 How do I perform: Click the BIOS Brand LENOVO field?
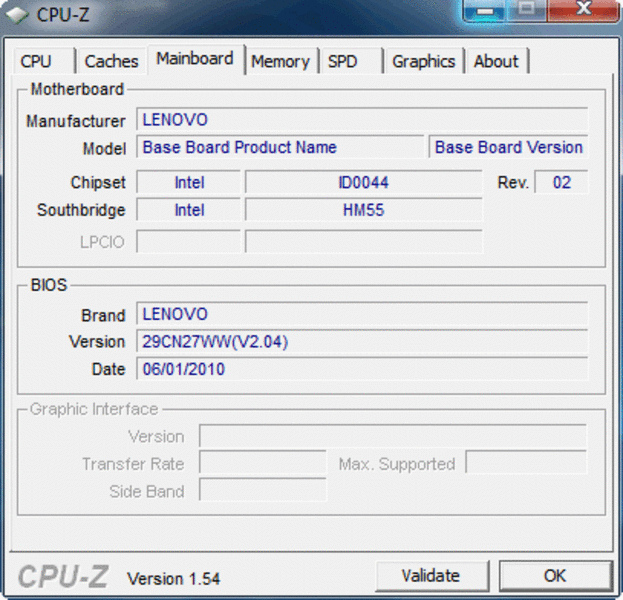[362, 314]
